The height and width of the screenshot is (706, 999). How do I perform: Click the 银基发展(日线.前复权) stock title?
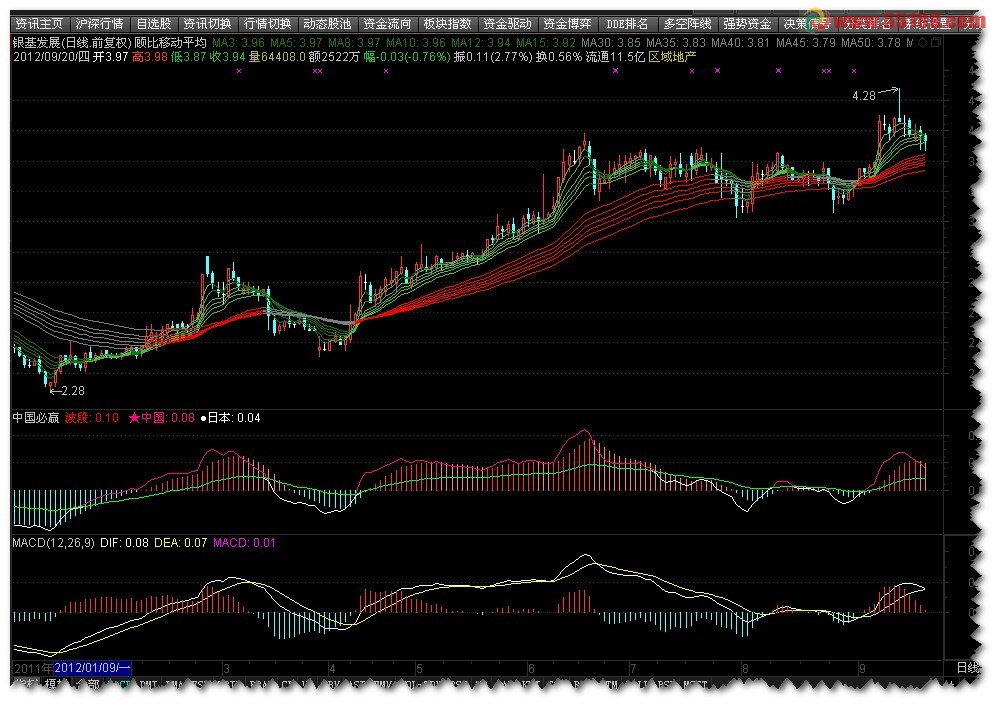click(72, 43)
